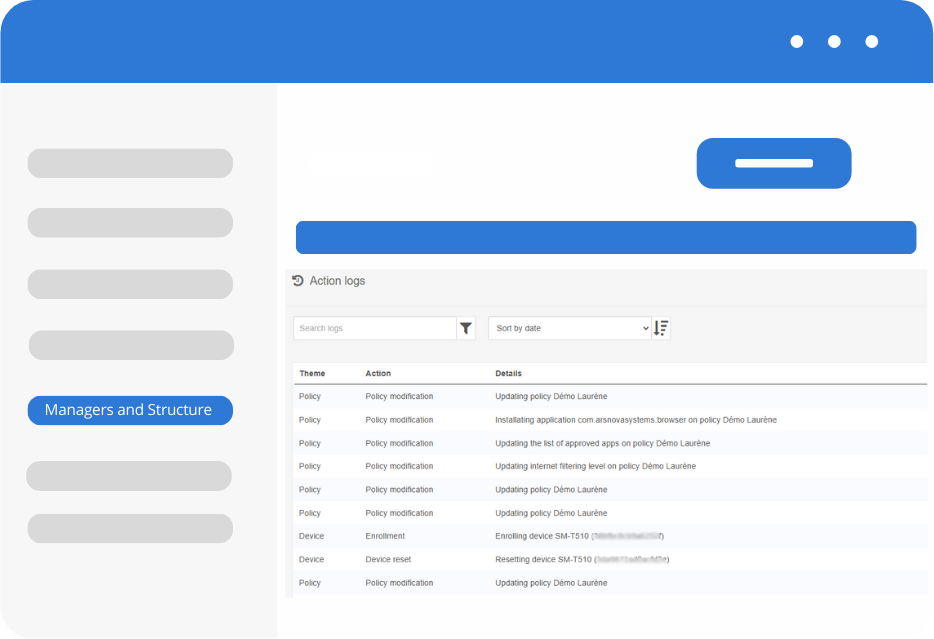Screen dimensions: 934x639
Task: Toggle the sort order descending icon
Action: [661, 328]
